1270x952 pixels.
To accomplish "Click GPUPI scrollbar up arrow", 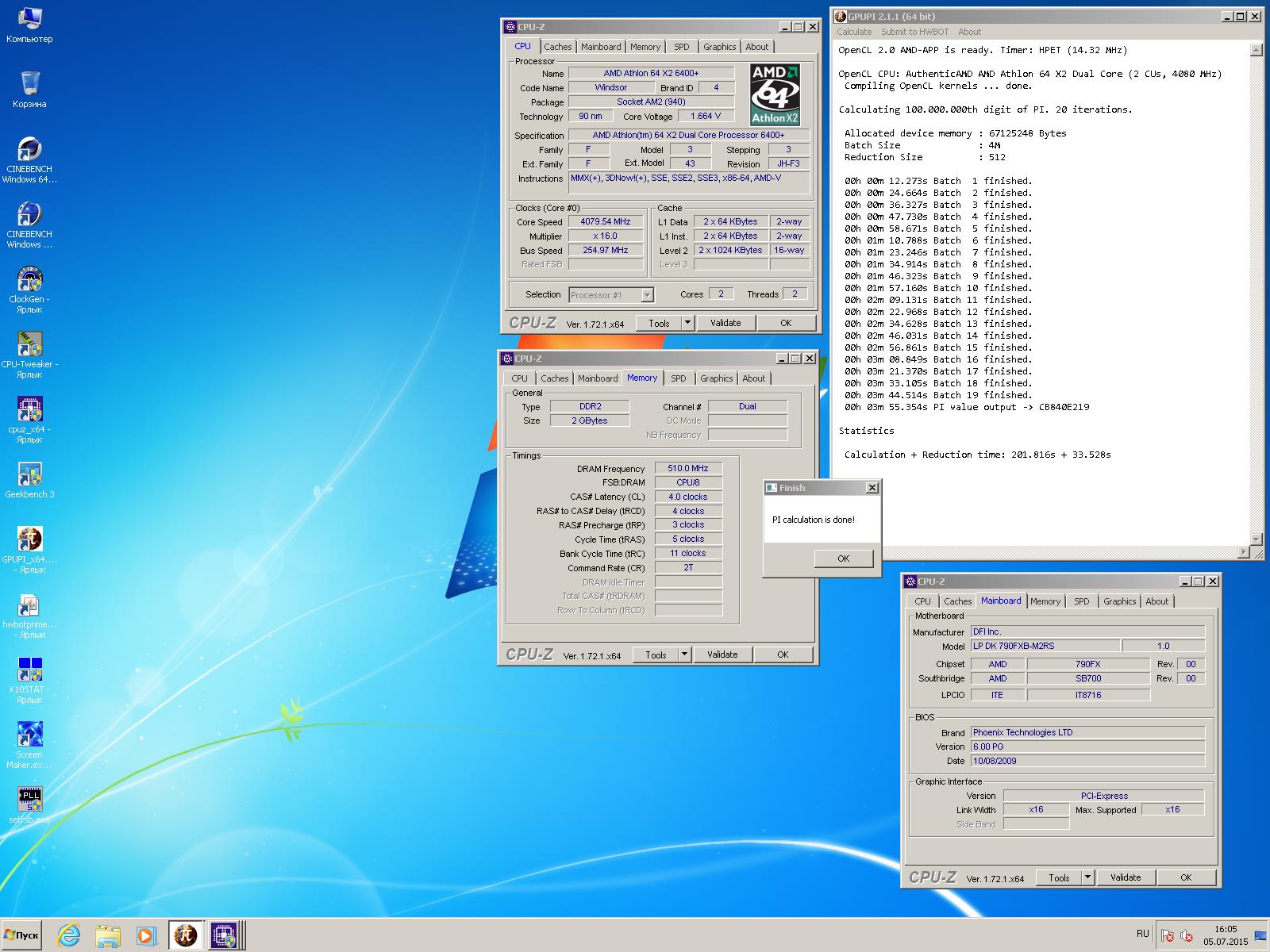I will tap(1256, 50).
